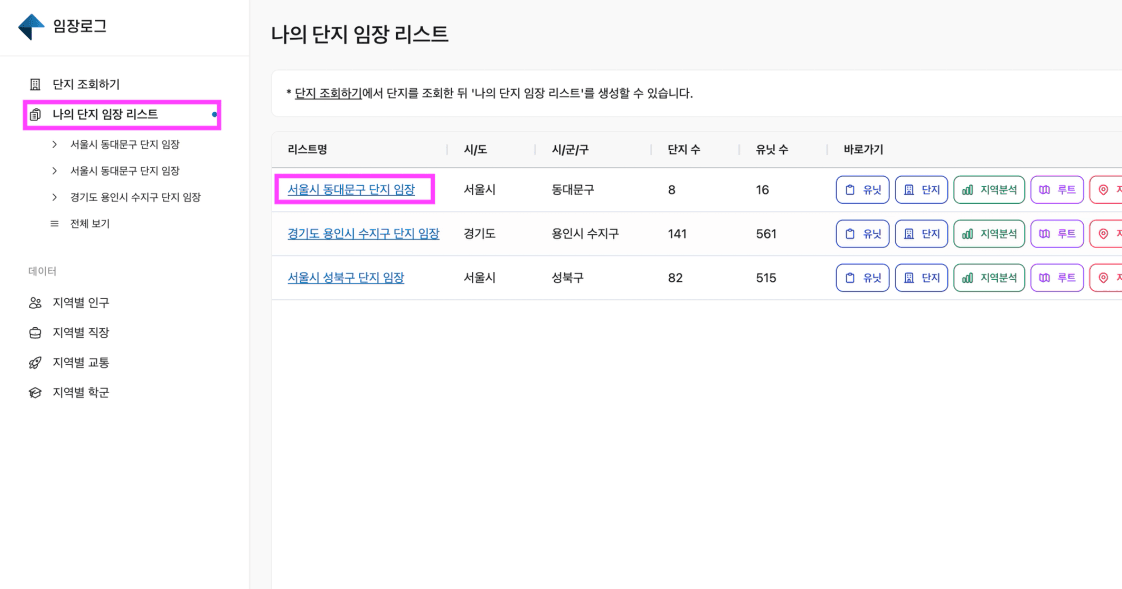This screenshot has height=589, width=1122.
Task: Click the 지역별 교통 rocket icon
Action: [x=35, y=363]
